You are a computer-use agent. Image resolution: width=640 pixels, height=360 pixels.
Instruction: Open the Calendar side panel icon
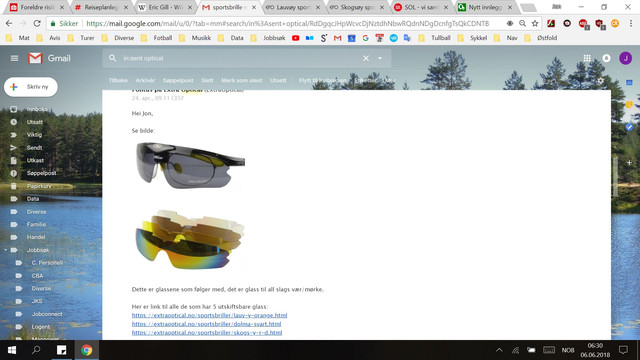coord(629,83)
